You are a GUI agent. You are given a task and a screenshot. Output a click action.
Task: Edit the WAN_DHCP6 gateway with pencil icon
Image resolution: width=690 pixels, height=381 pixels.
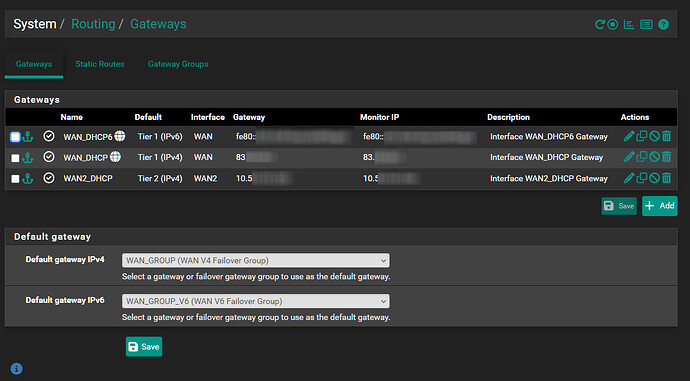629,136
